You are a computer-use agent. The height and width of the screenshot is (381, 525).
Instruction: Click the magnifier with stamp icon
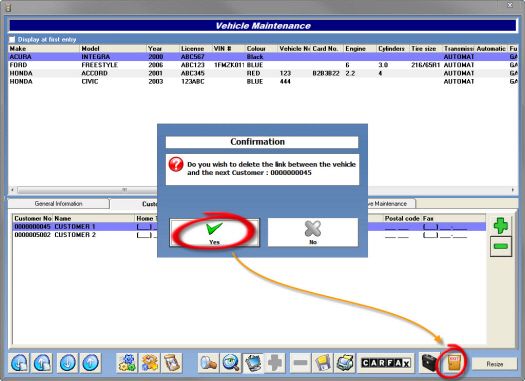coord(208,363)
